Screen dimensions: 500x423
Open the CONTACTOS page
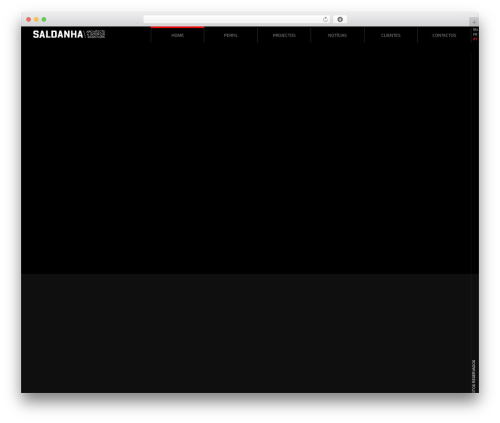point(444,35)
